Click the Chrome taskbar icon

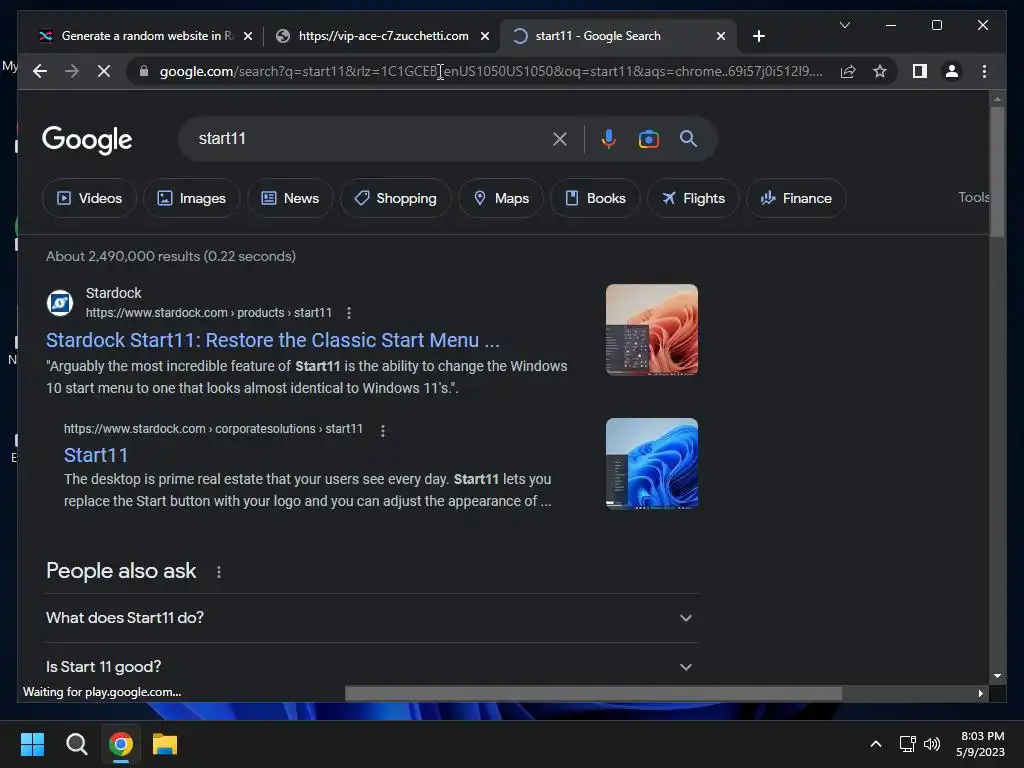pos(120,744)
